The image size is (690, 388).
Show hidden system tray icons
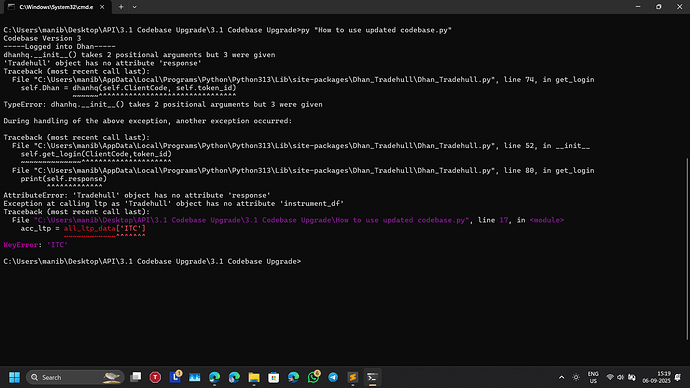(x=562, y=377)
